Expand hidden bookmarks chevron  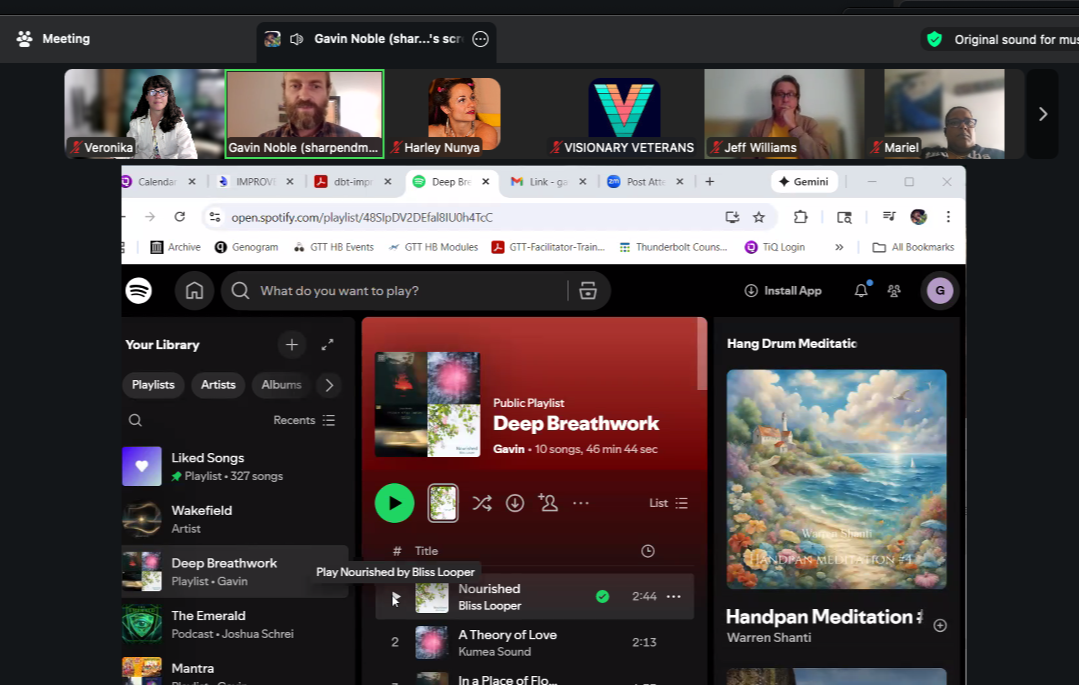tap(839, 247)
